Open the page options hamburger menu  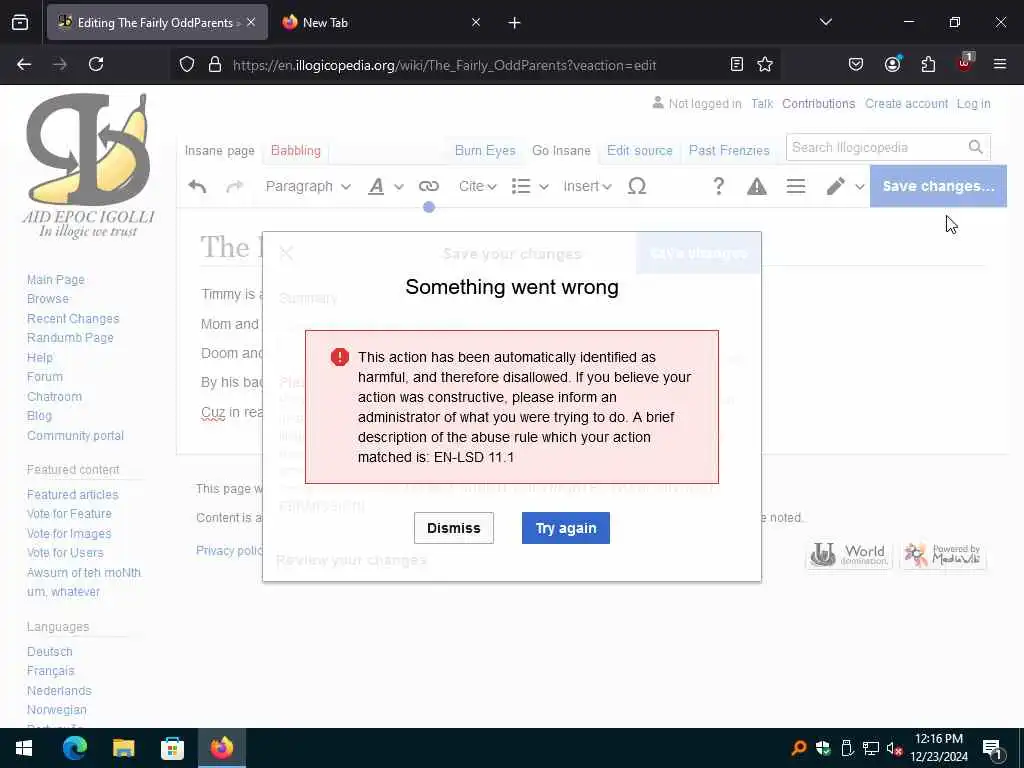pyautogui.click(x=795, y=187)
